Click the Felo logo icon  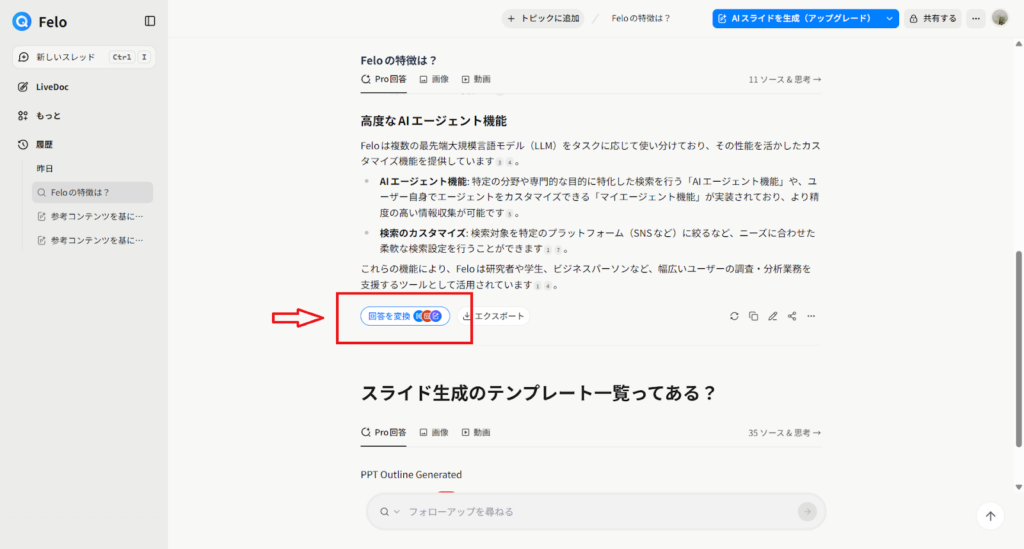pyautogui.click(x=22, y=21)
